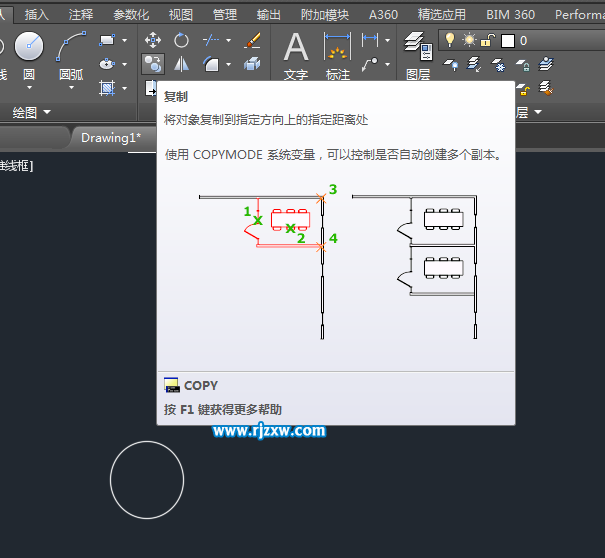Select the Dimension (标注) tool

(338, 54)
